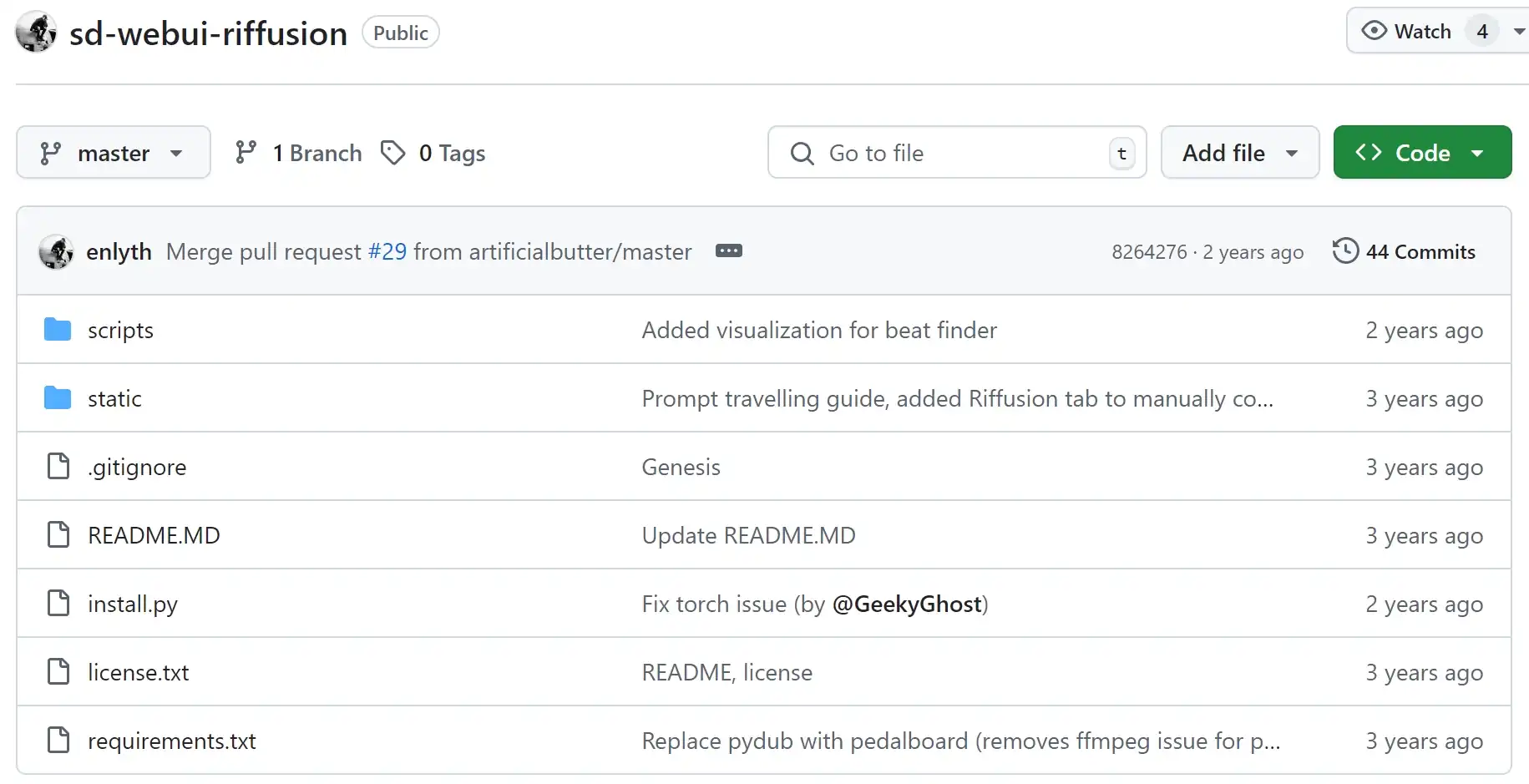Open the green Code dropdown
The image size is (1529, 784).
1422,152
